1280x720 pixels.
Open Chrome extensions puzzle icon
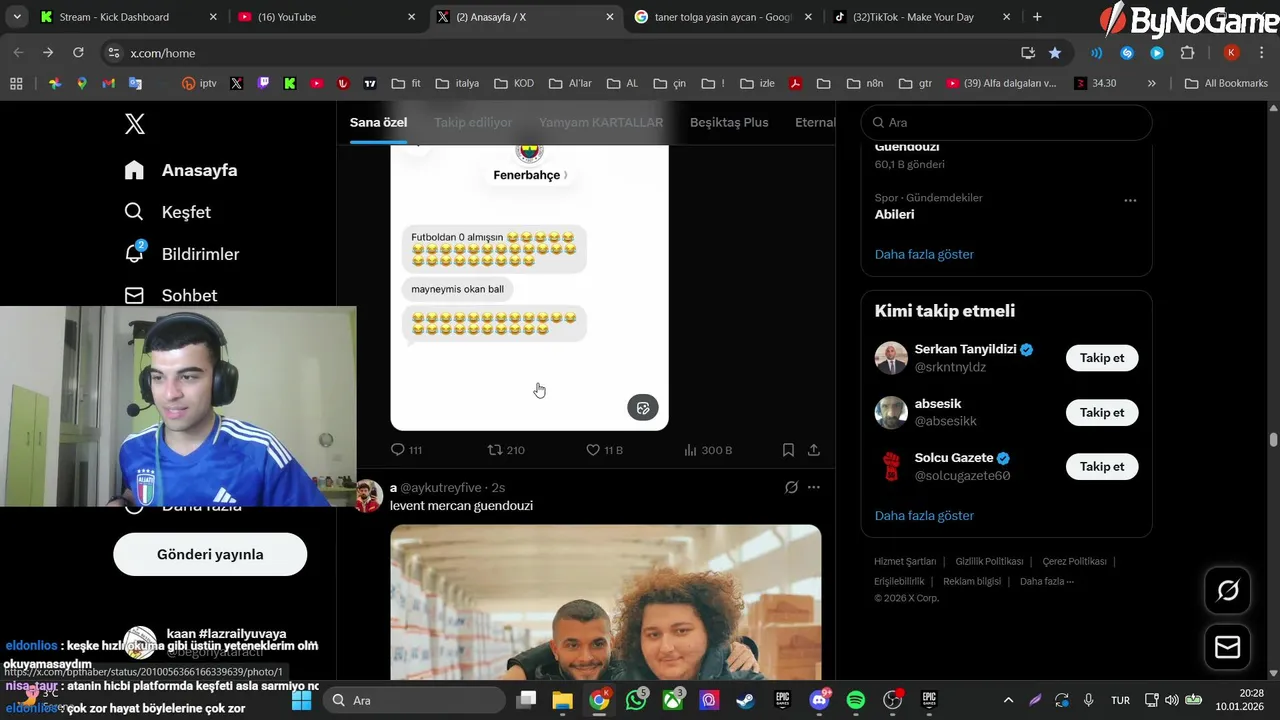(x=1188, y=53)
